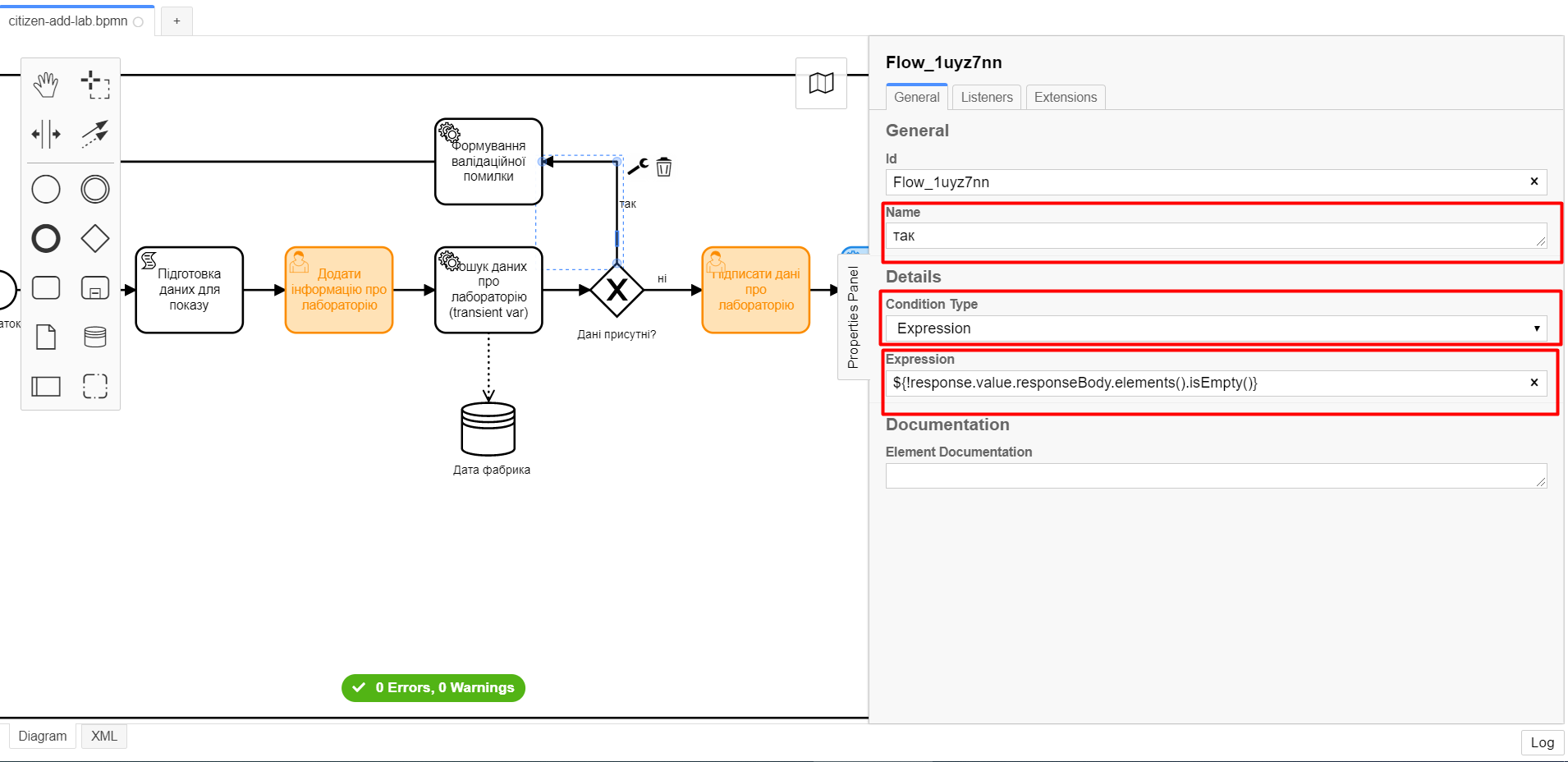This screenshot has width=1568, height=762.
Task: Create a Start Event from palette
Action: tap(46, 190)
